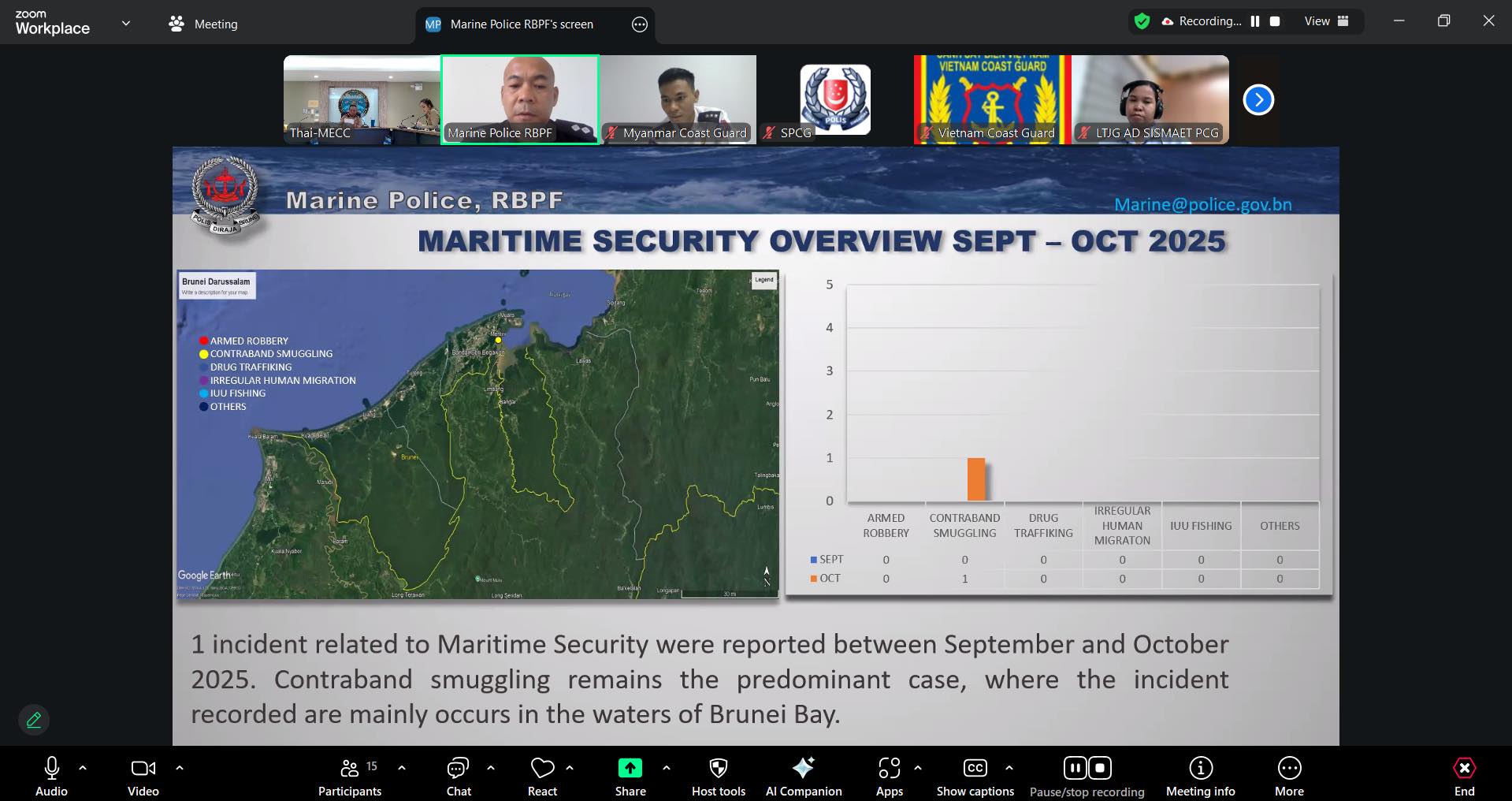Select the Meeting tab

pos(203,24)
